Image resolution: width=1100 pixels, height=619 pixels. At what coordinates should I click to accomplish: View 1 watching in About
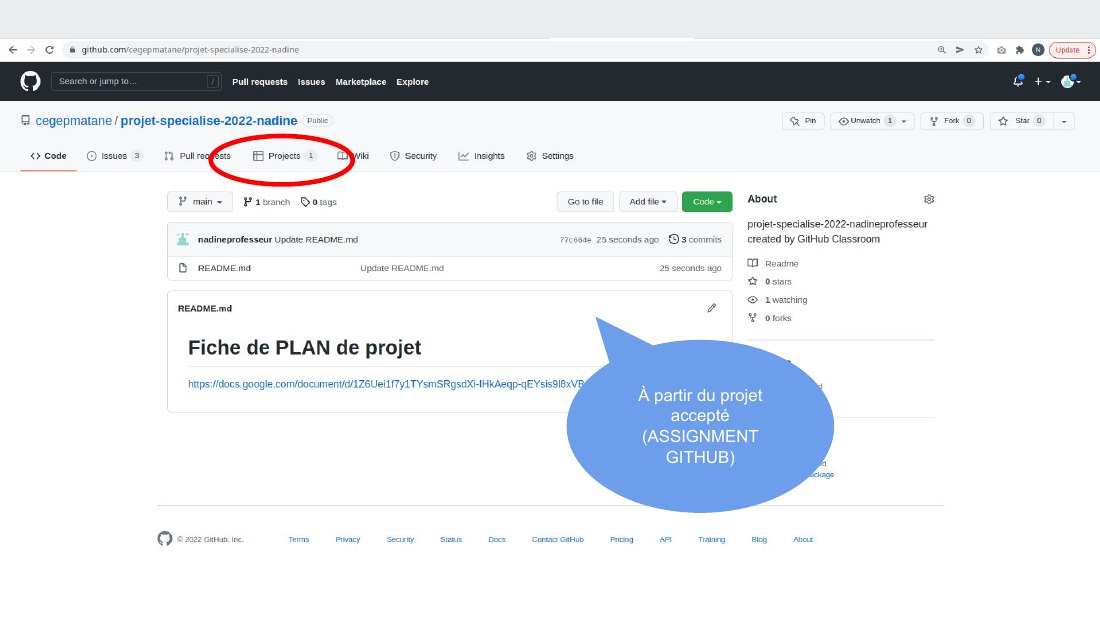point(786,300)
